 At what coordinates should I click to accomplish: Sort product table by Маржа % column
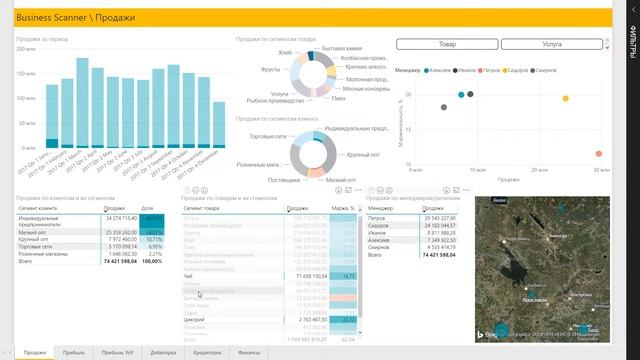click(343, 208)
